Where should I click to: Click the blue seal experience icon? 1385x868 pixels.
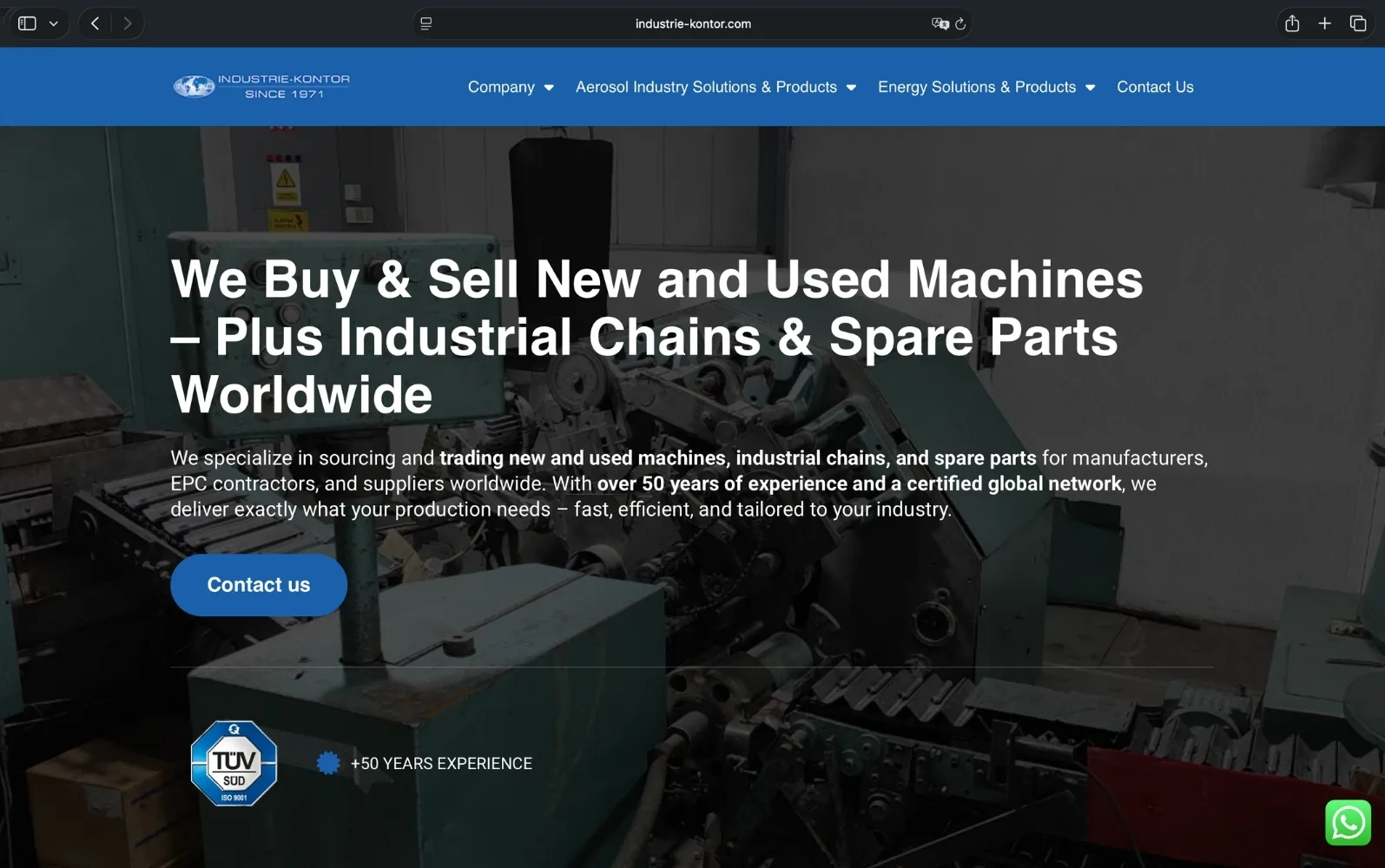pos(328,763)
